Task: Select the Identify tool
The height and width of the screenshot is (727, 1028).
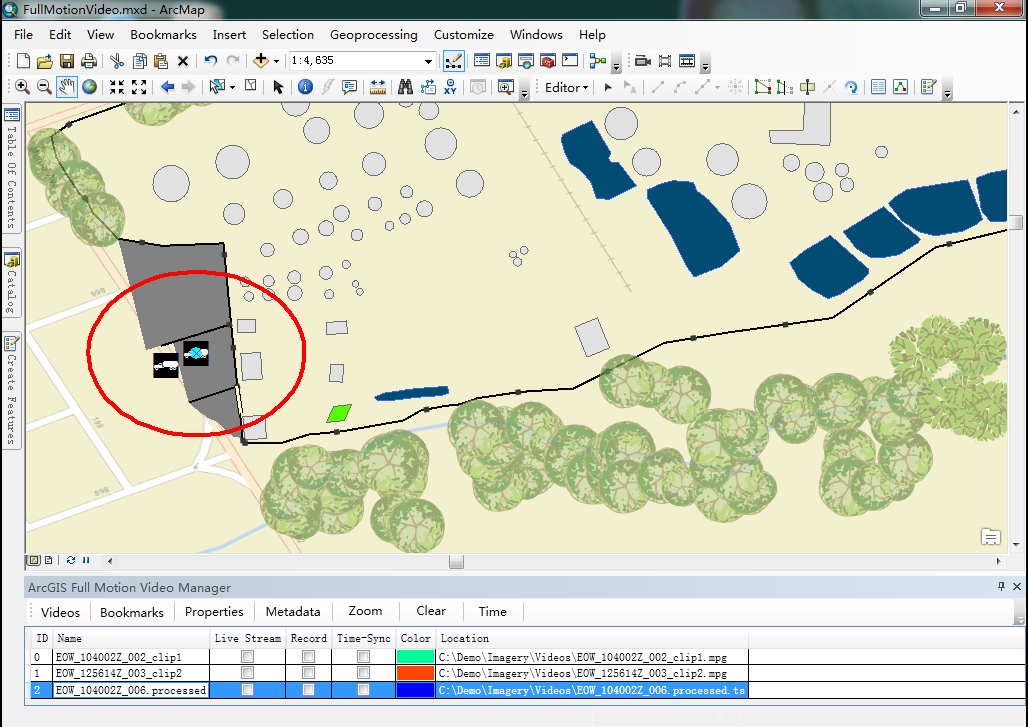Action: tap(305, 87)
